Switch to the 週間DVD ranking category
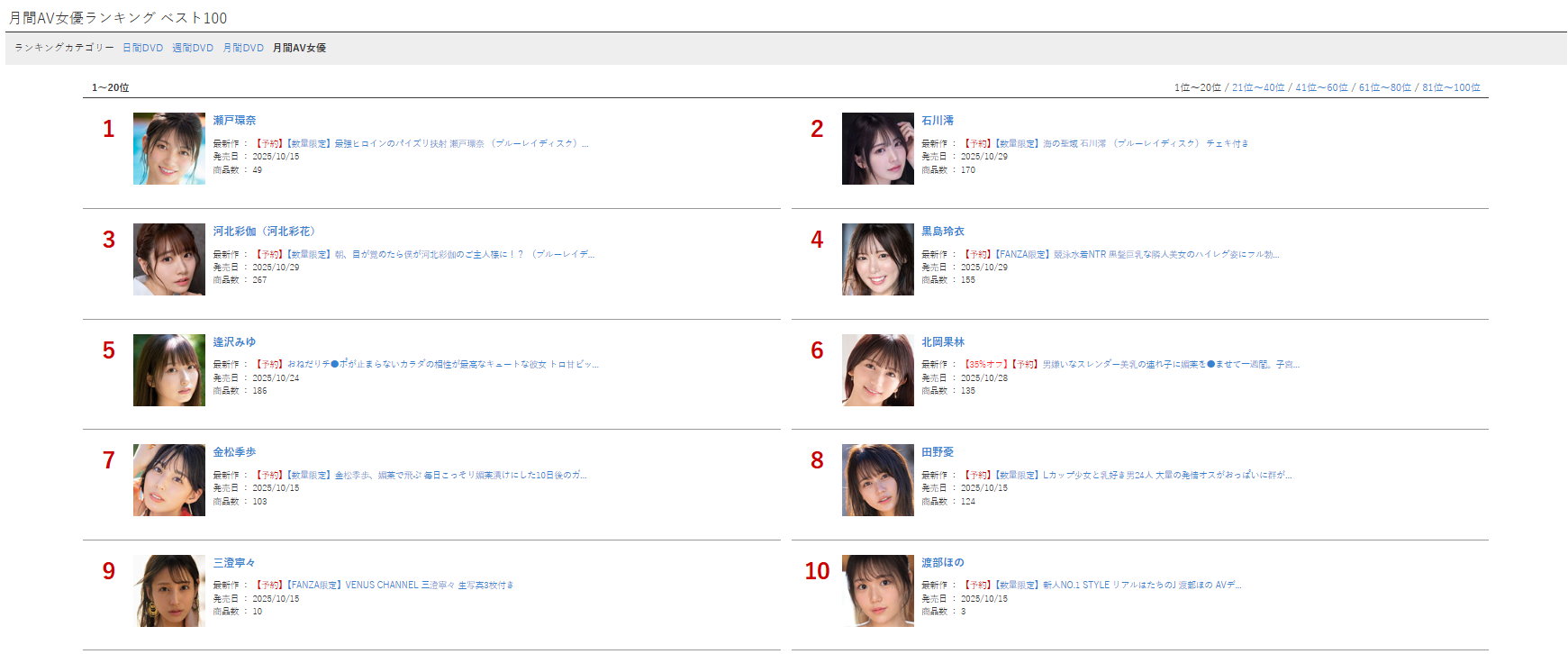The width and height of the screenshot is (1568, 654). (x=193, y=48)
